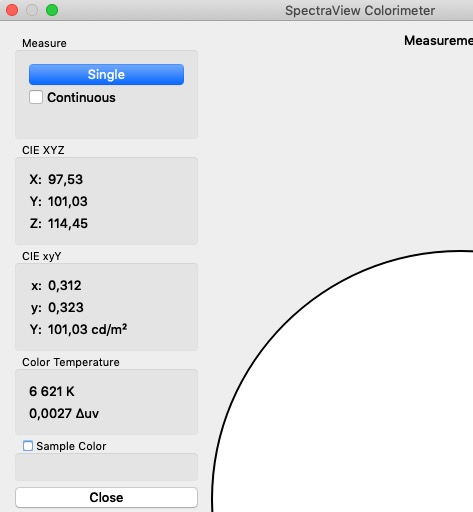Enable the Continuous measurement checkbox
This screenshot has width=473, height=512.
coord(36,97)
